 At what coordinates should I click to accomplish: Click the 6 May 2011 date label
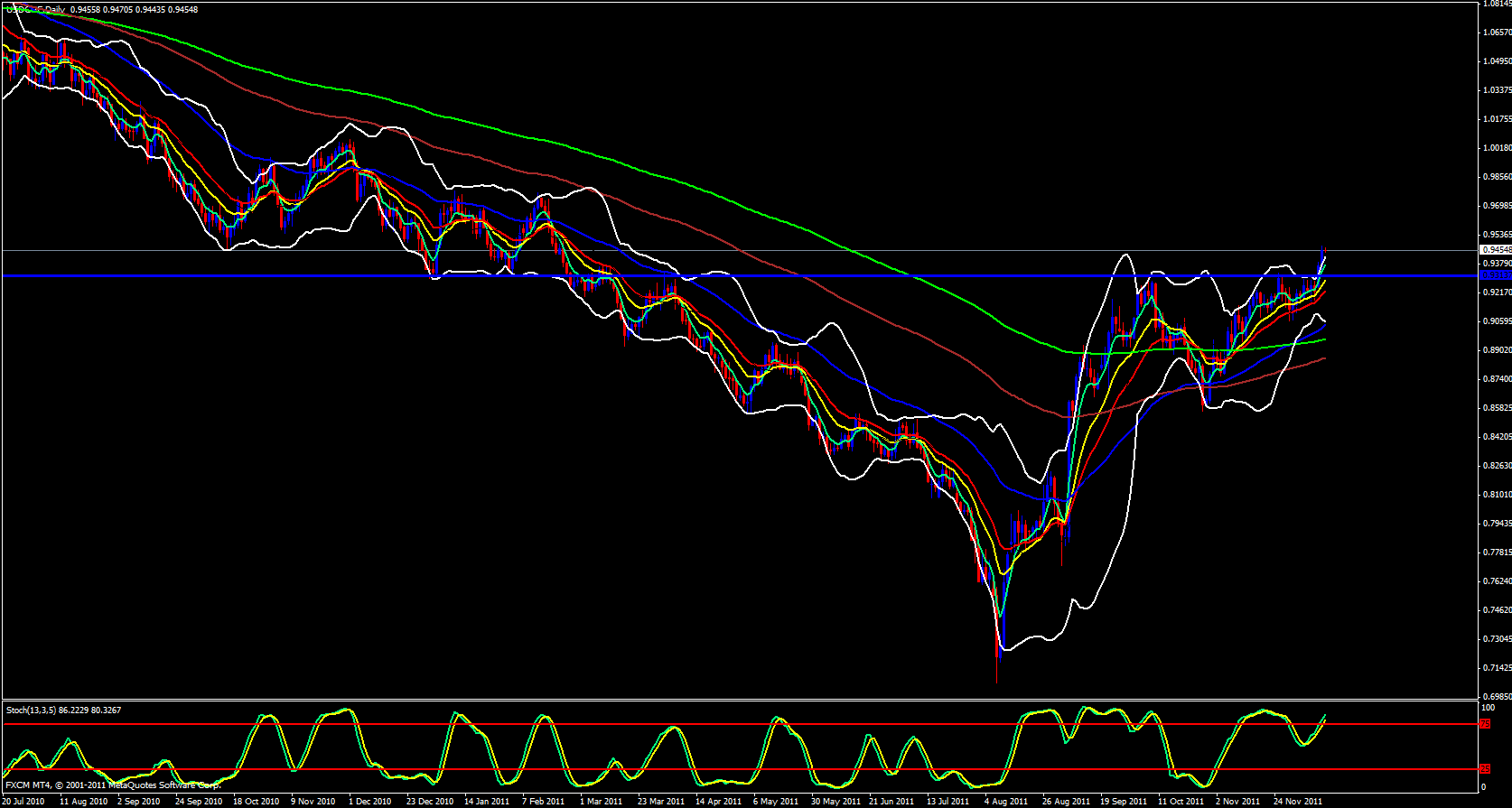tap(775, 801)
